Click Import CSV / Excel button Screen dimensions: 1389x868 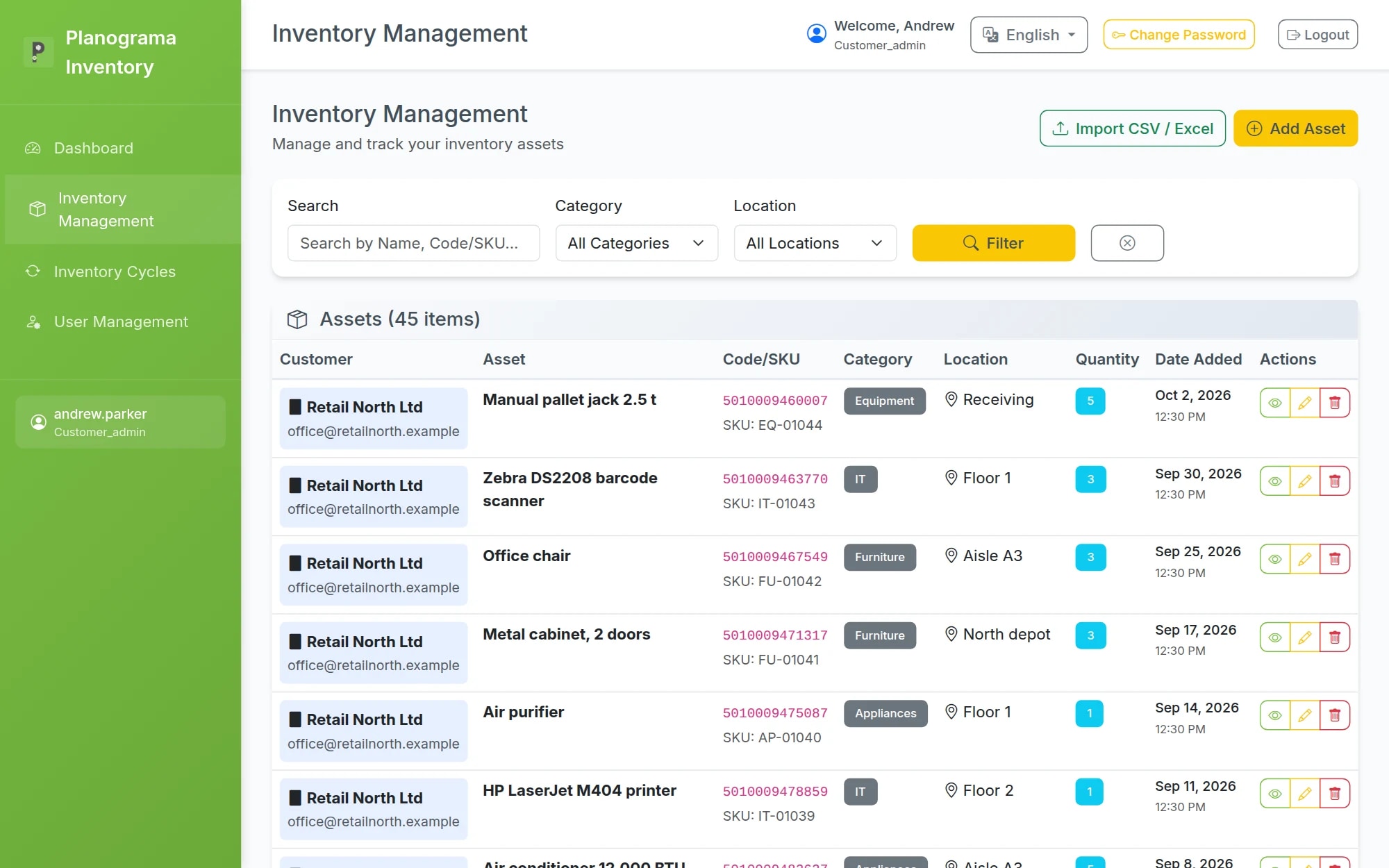click(x=1132, y=128)
